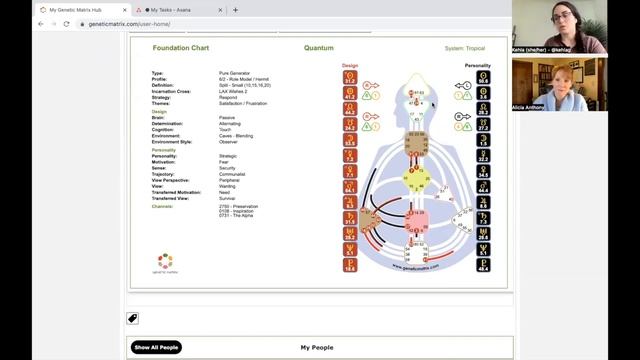Reload the page with the refresh icon
The image size is (640, 360).
(67, 24)
